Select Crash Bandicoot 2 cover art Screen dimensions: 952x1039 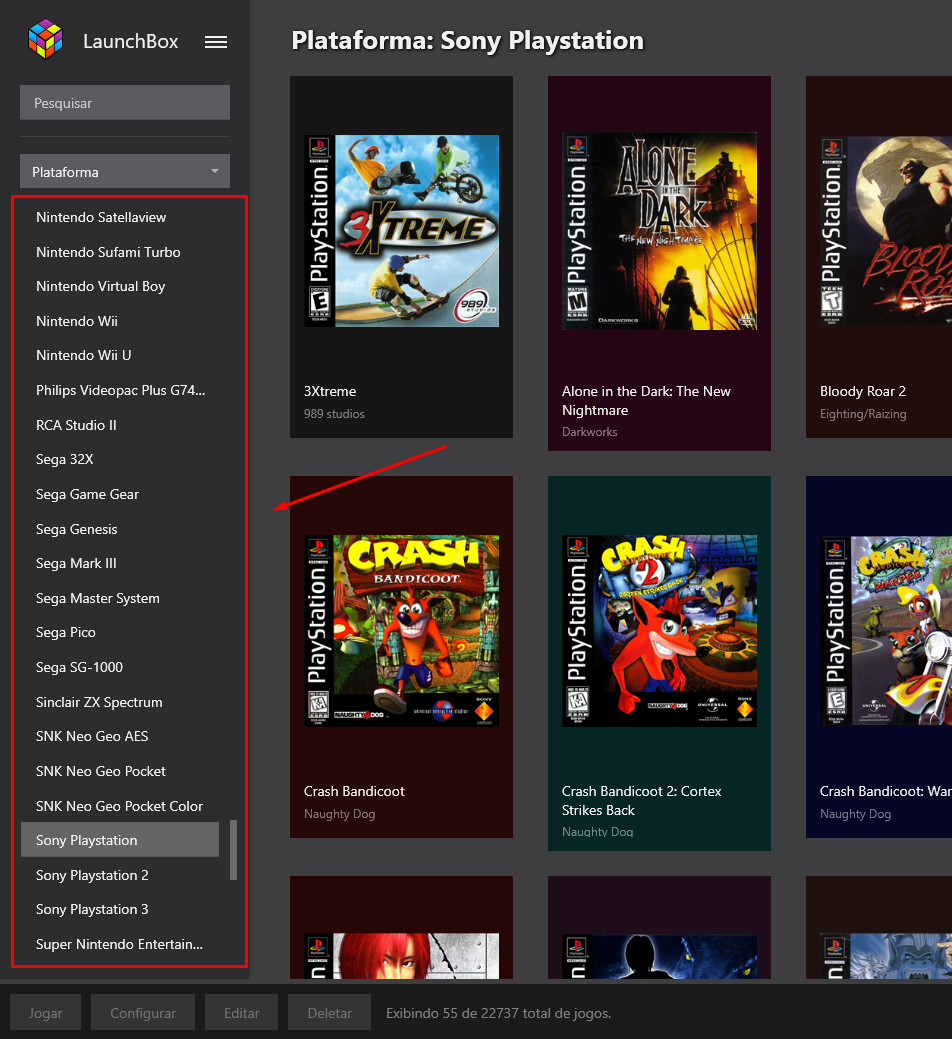click(x=659, y=631)
